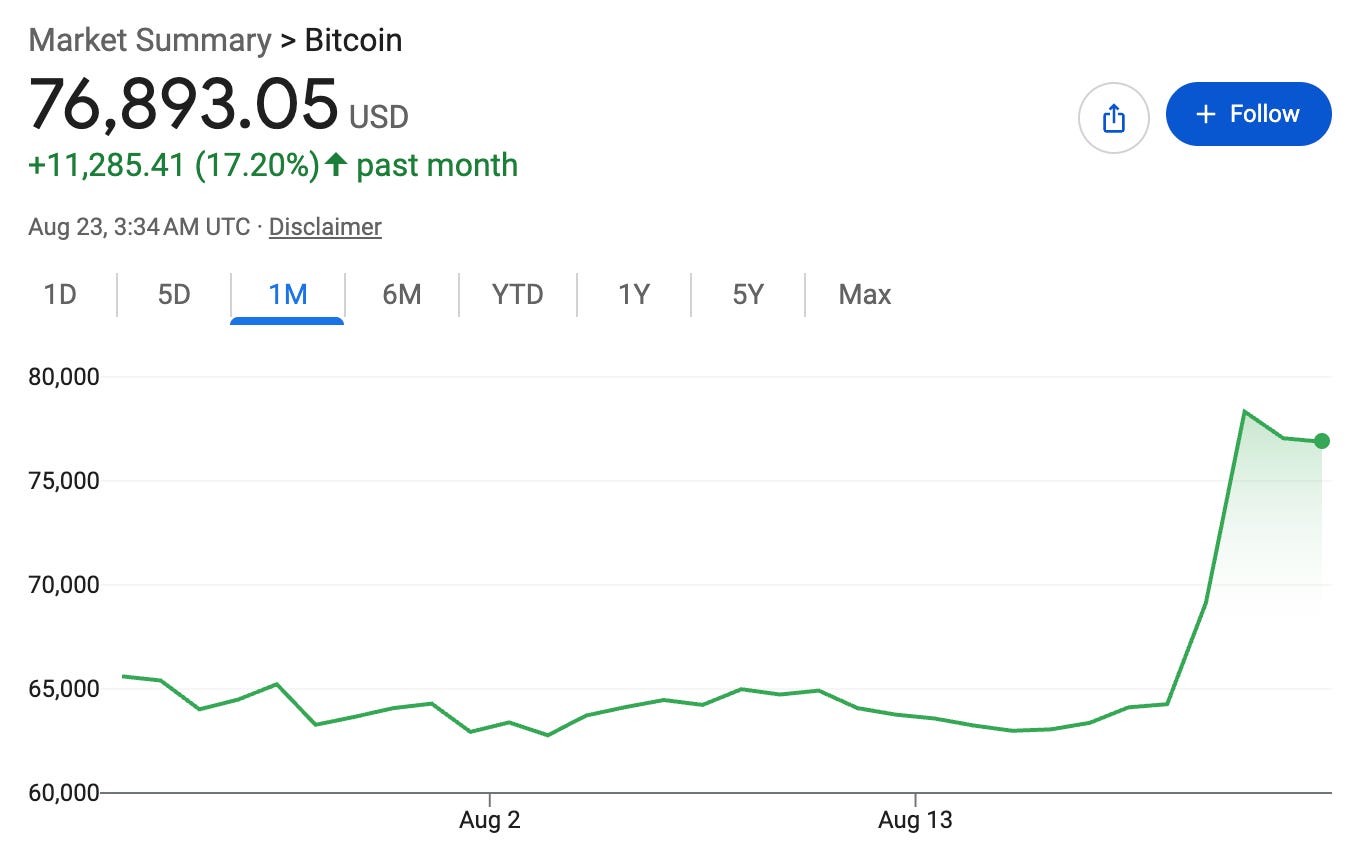
Task: Select the 1M time range tab
Action: (x=288, y=295)
